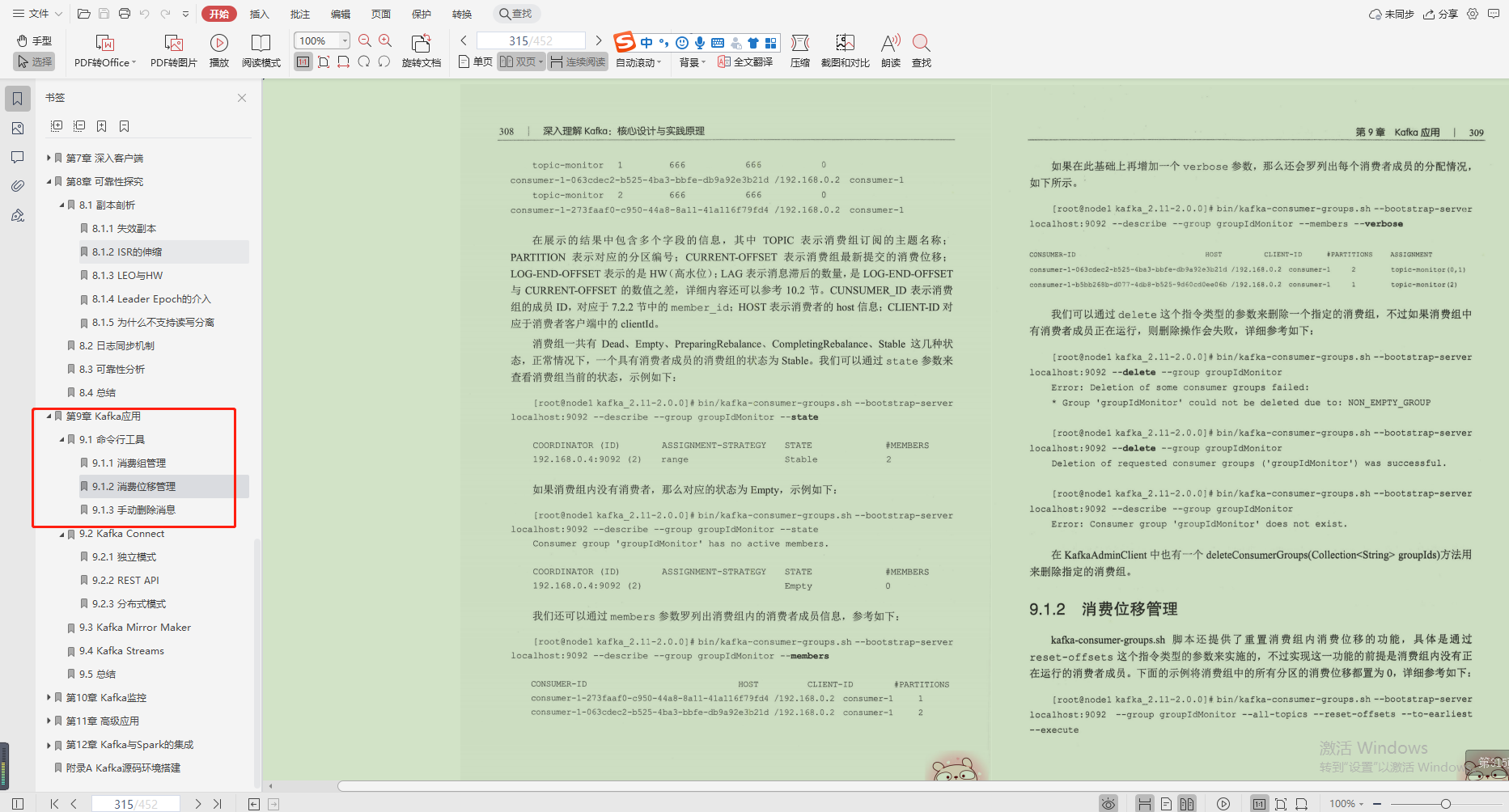Open the 自动滚动 dropdown

pos(638,62)
